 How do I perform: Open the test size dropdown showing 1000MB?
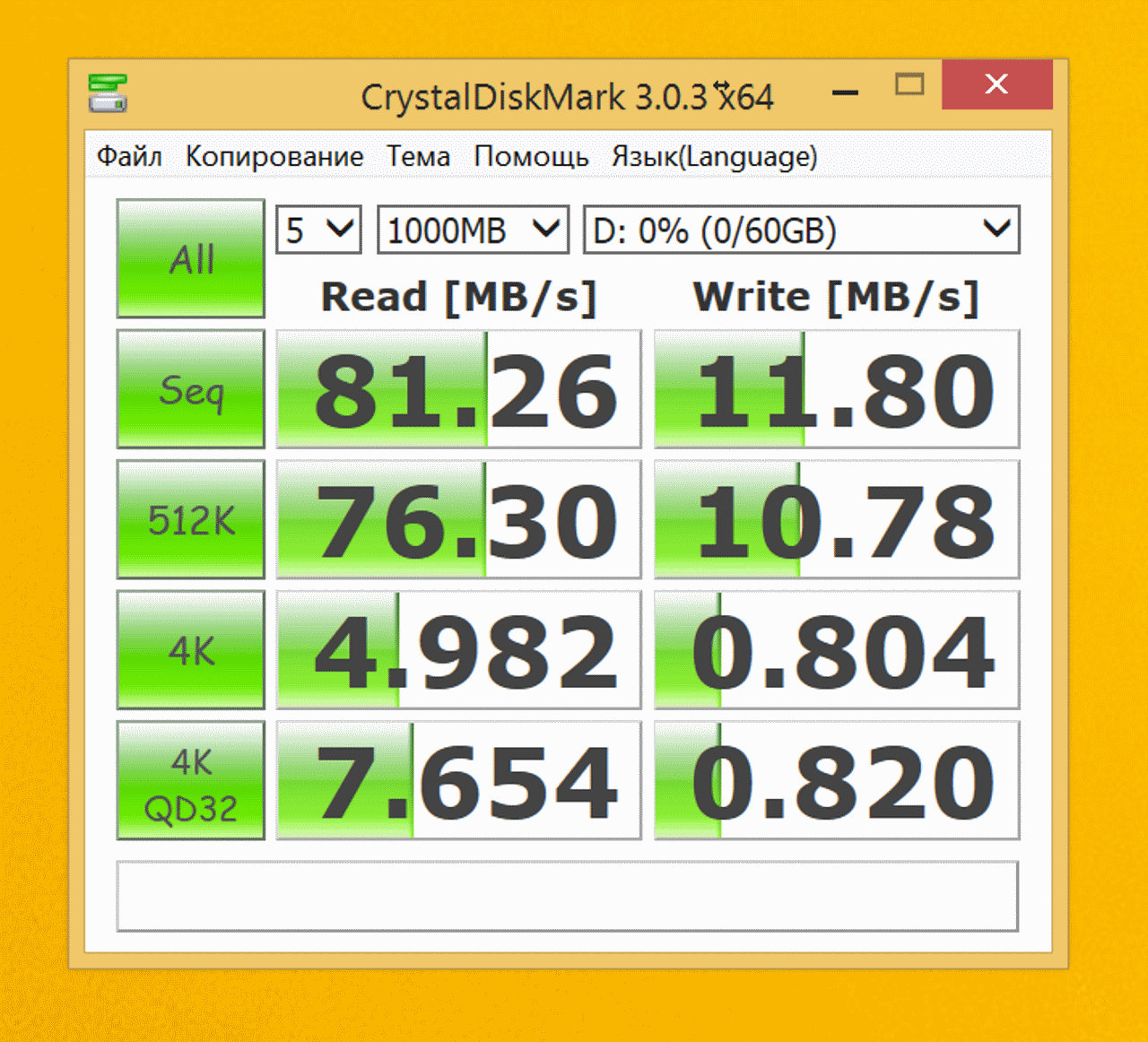coord(473,230)
